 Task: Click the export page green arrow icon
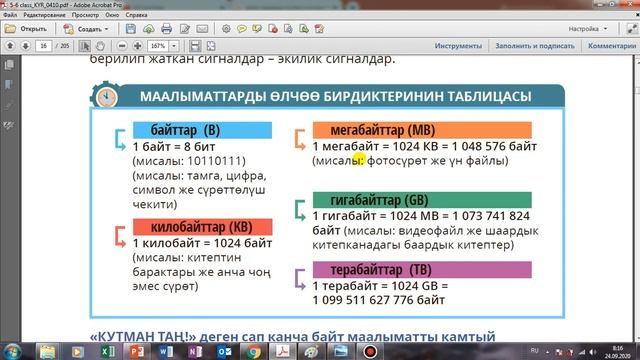pyautogui.click(x=304, y=29)
